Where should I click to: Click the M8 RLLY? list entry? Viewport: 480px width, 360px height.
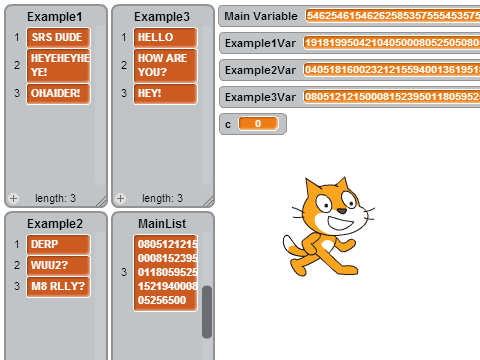point(58,286)
